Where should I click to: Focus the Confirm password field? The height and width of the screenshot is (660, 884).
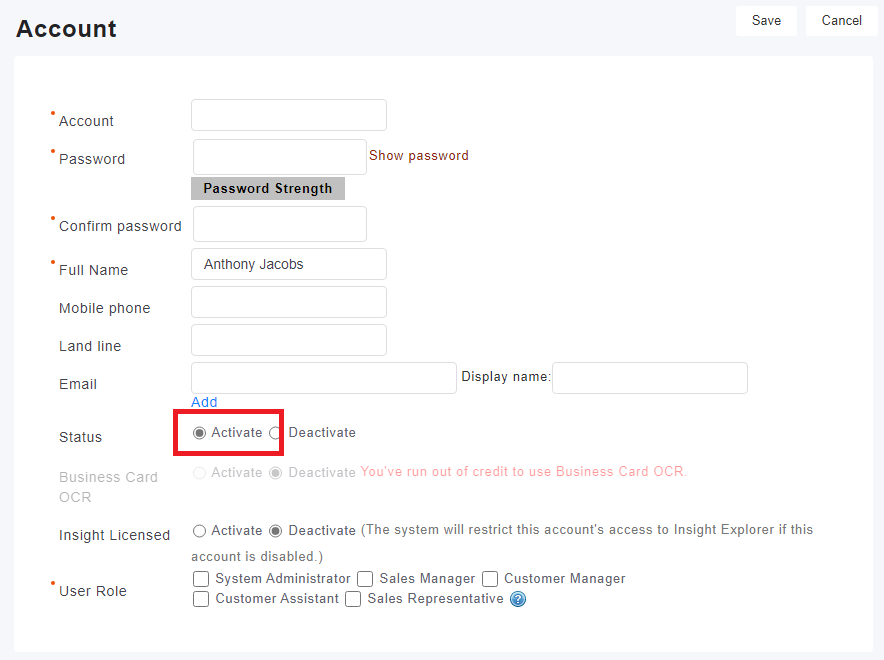coord(280,224)
